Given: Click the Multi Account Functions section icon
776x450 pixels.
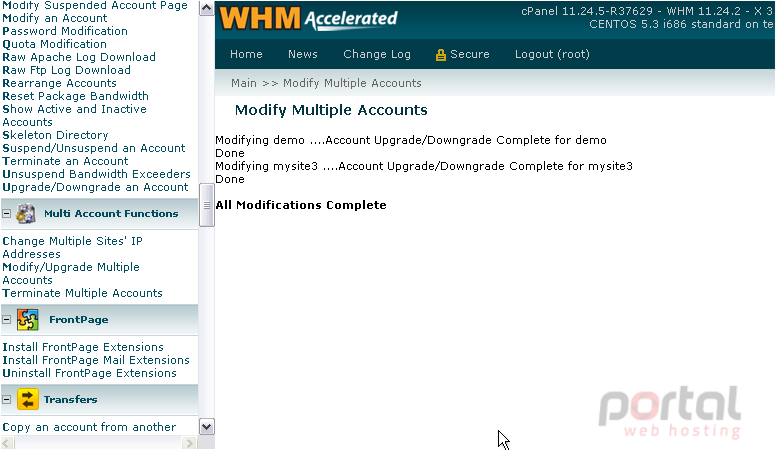Looking at the screenshot, I should point(26,214).
